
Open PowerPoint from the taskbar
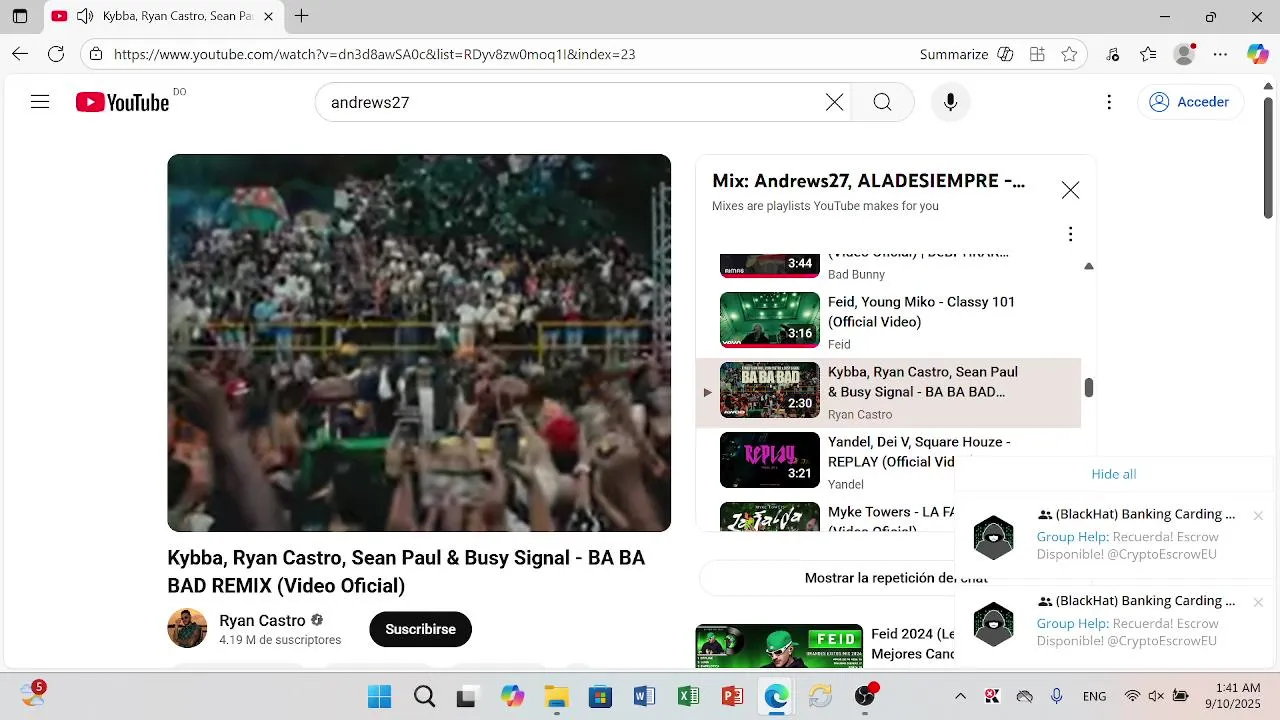pos(732,696)
